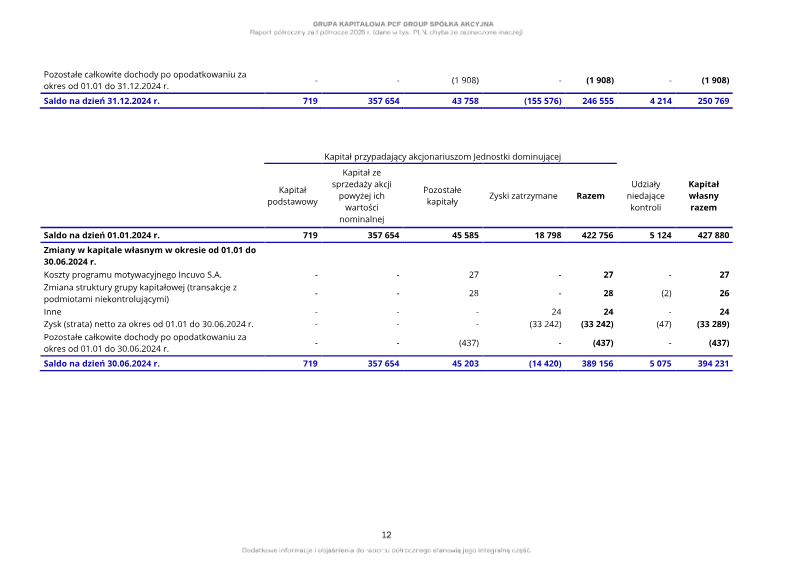This screenshot has width=800, height=565.
Task: Click the Kapitał podstawowy column header
Action: (x=292, y=196)
